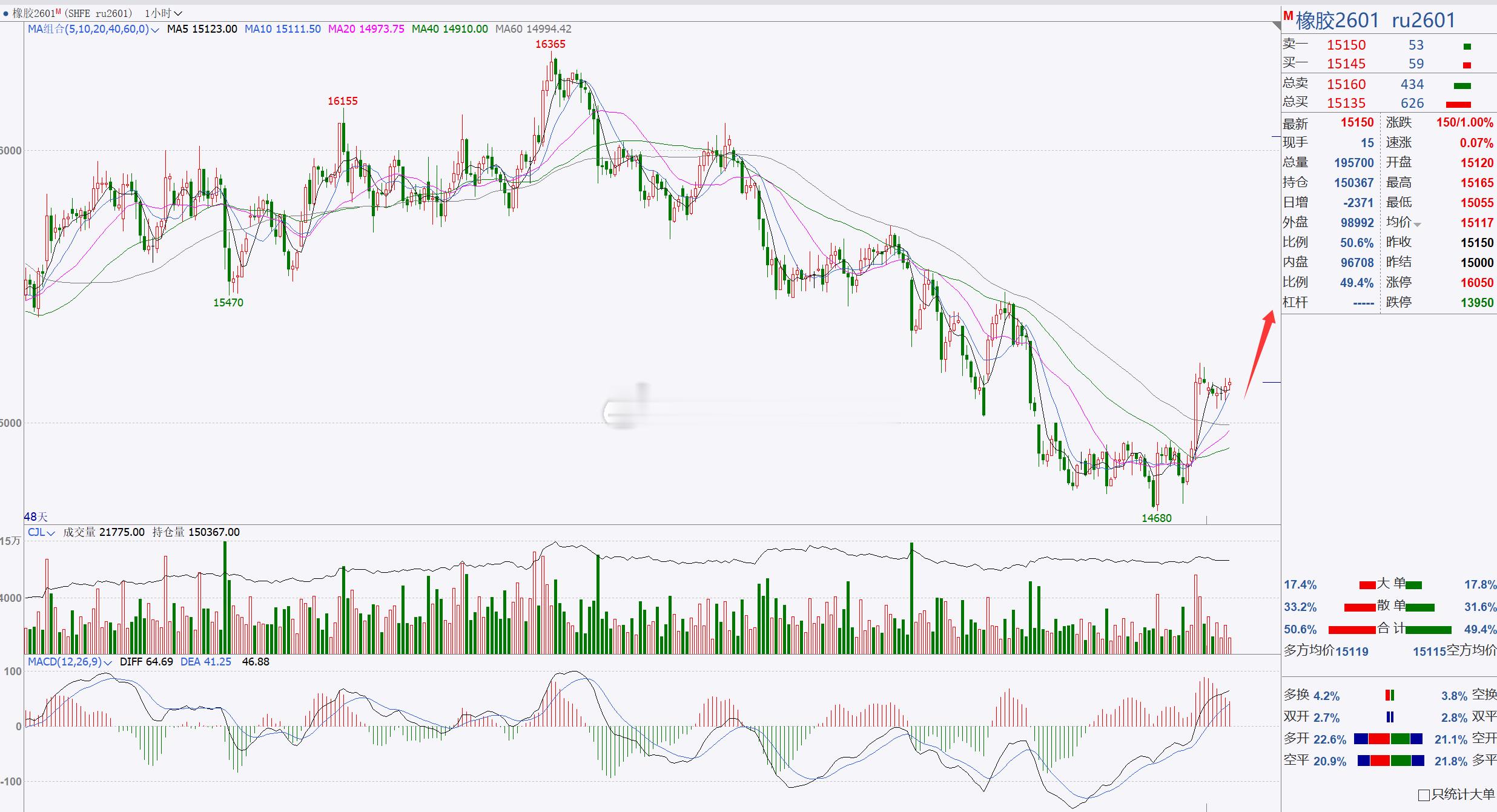The height and width of the screenshot is (812, 1497).
Task: Click the 橡胶2601 ru2601 quote panel title
Action: pos(1375,21)
